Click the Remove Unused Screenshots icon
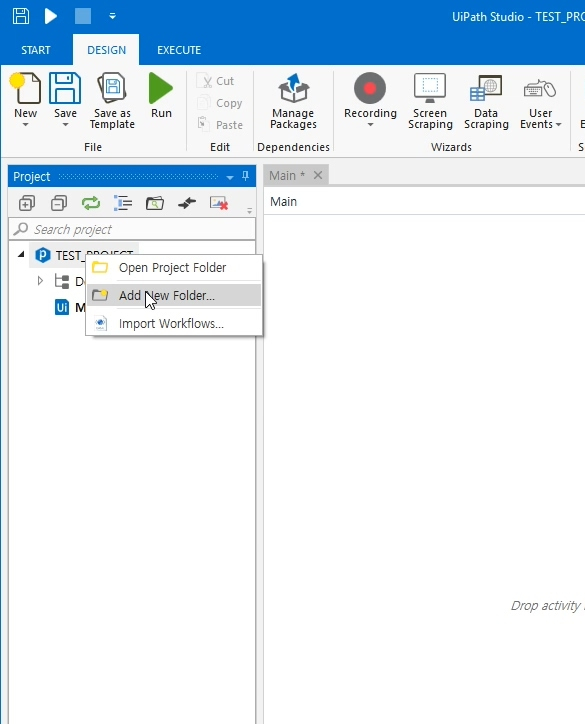The image size is (585, 724). tap(219, 203)
